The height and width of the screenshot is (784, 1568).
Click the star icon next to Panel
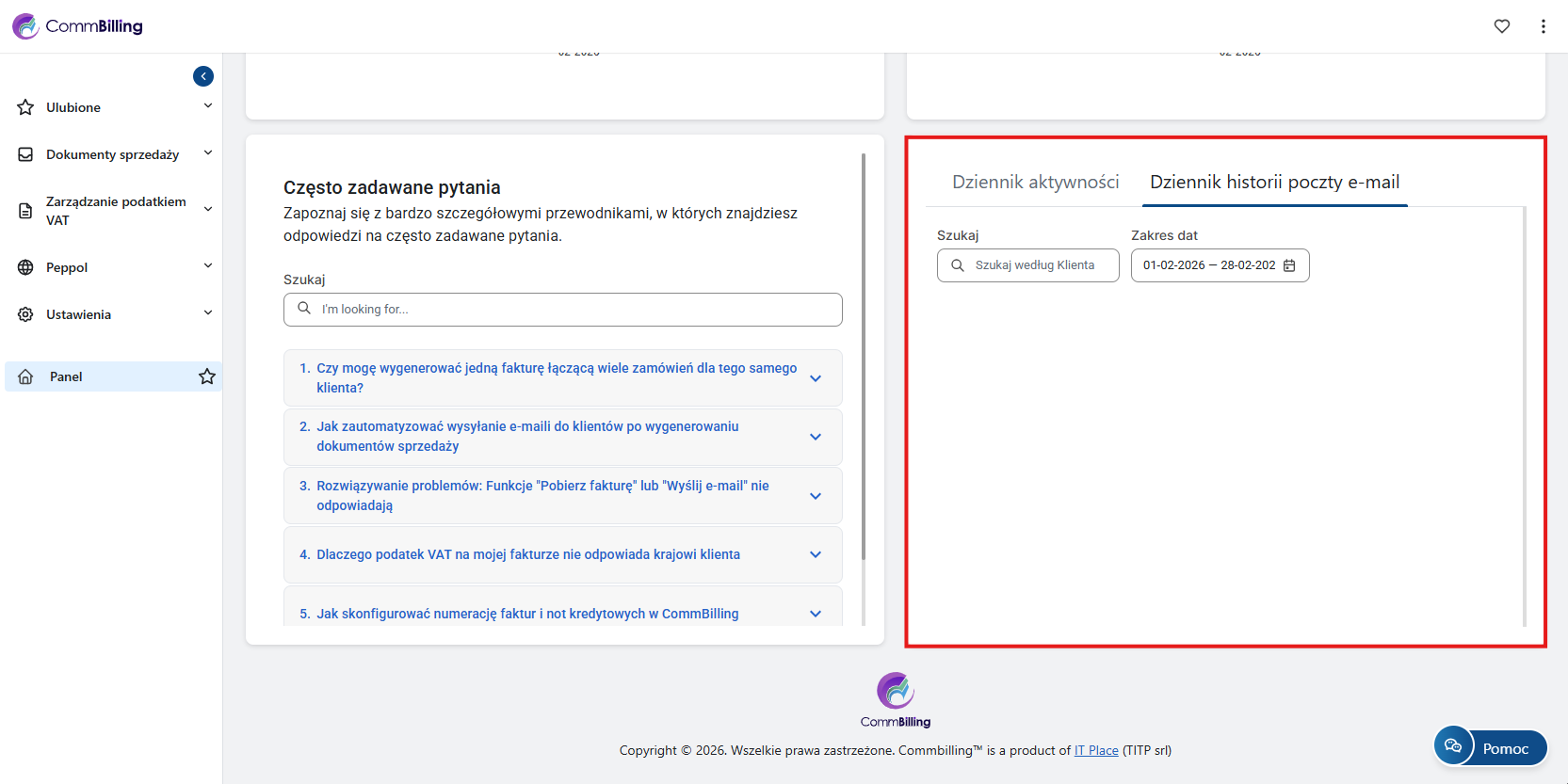(x=207, y=376)
